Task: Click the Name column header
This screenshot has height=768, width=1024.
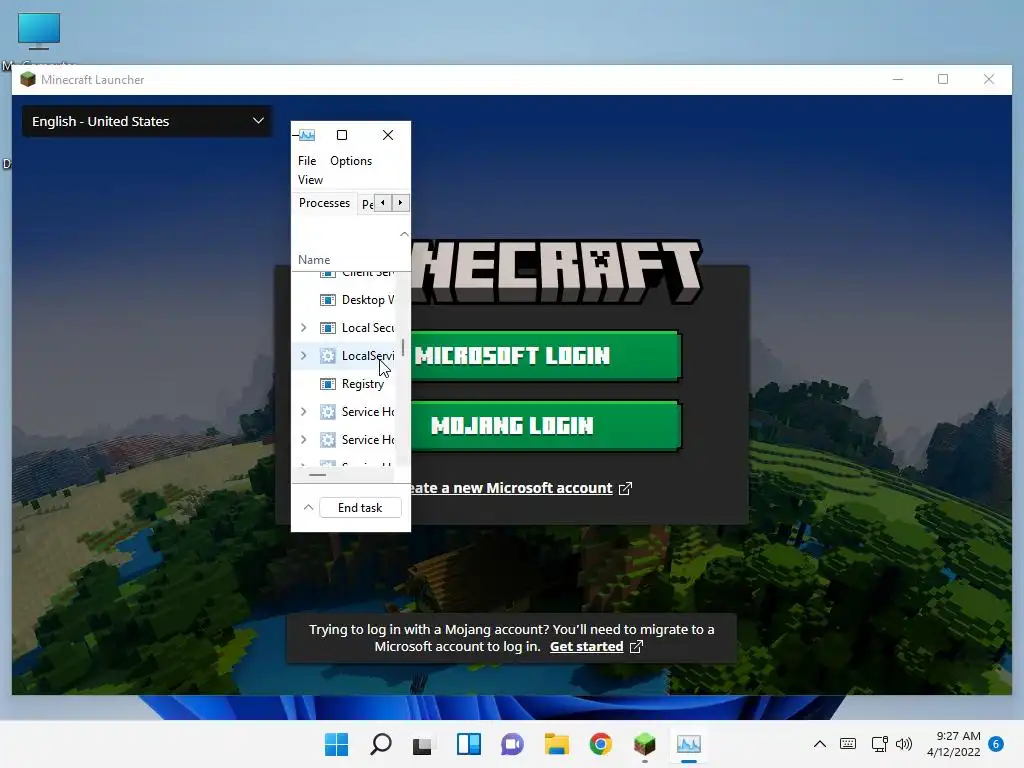Action: point(313,260)
